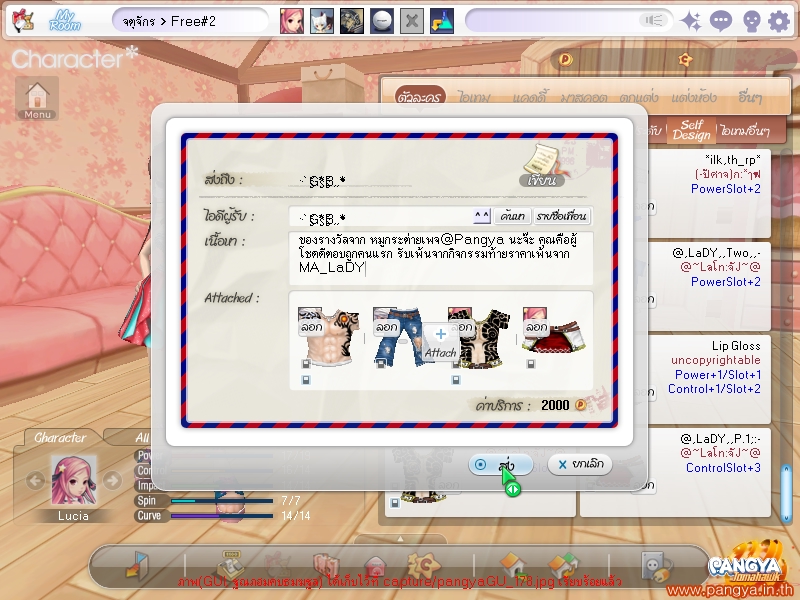Click the Lucia character portrait

(73, 481)
